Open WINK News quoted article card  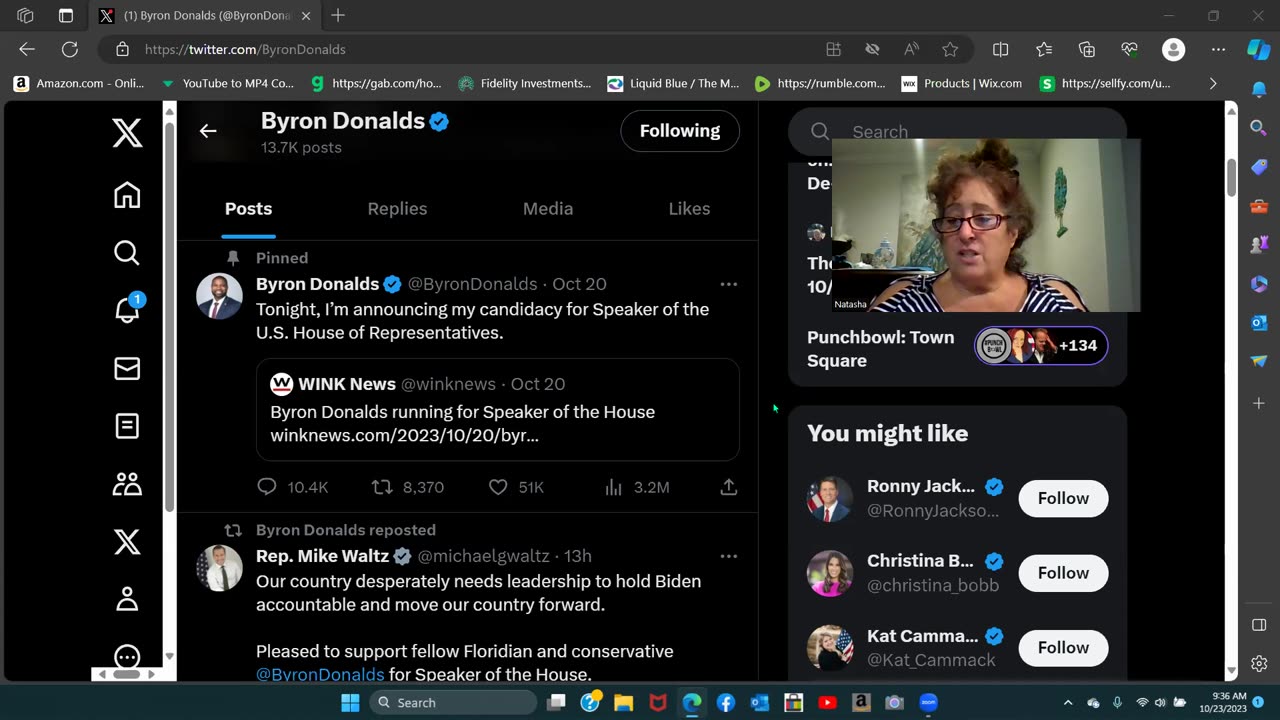coord(498,410)
